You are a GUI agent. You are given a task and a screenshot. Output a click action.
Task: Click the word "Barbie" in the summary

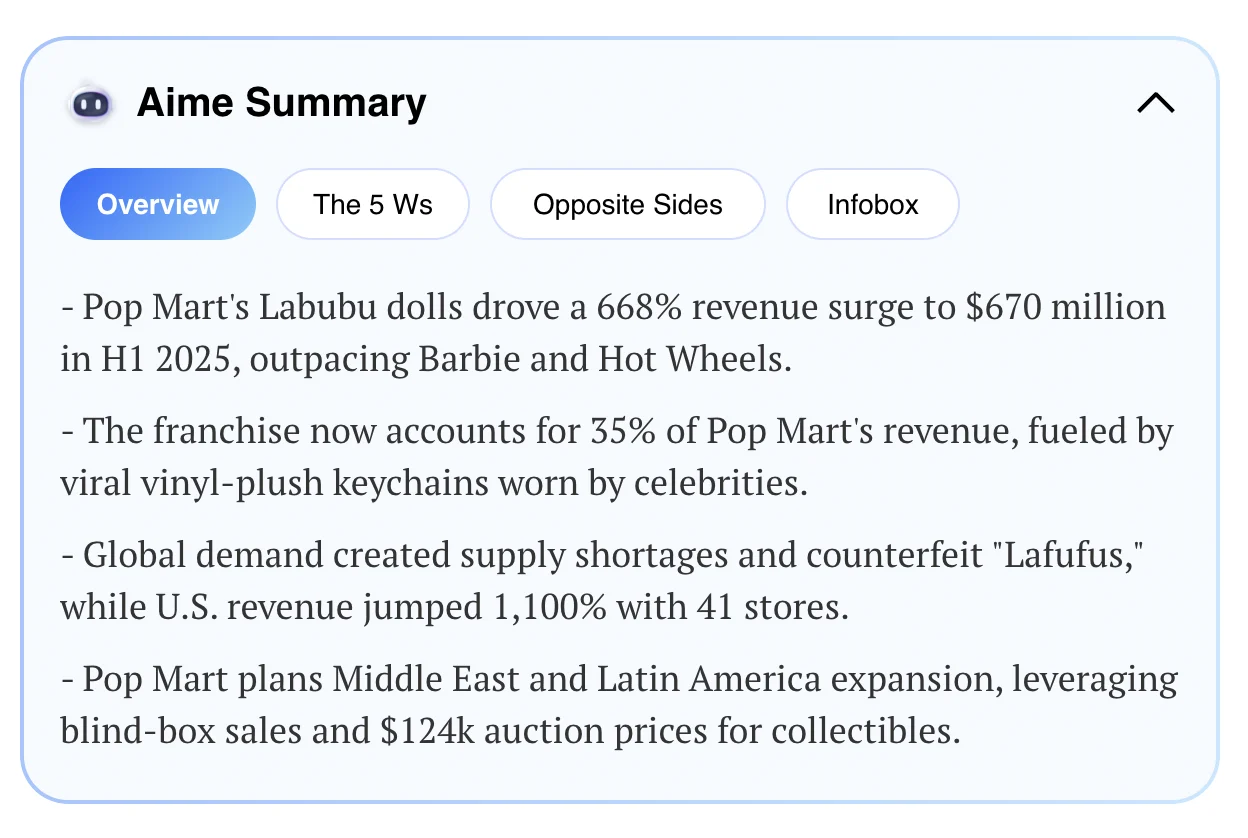point(469,359)
